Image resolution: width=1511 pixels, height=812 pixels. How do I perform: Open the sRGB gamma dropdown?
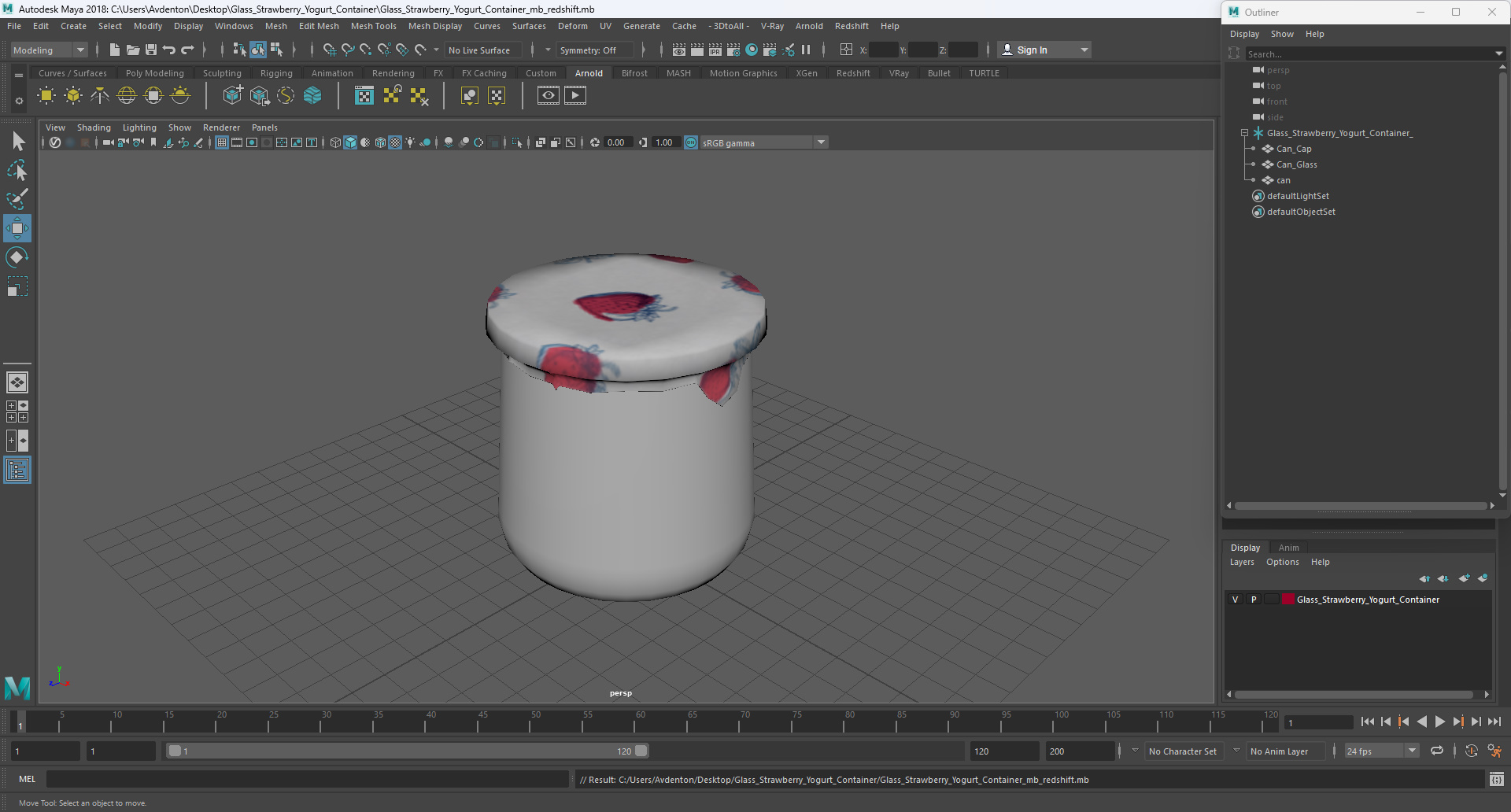tap(763, 142)
